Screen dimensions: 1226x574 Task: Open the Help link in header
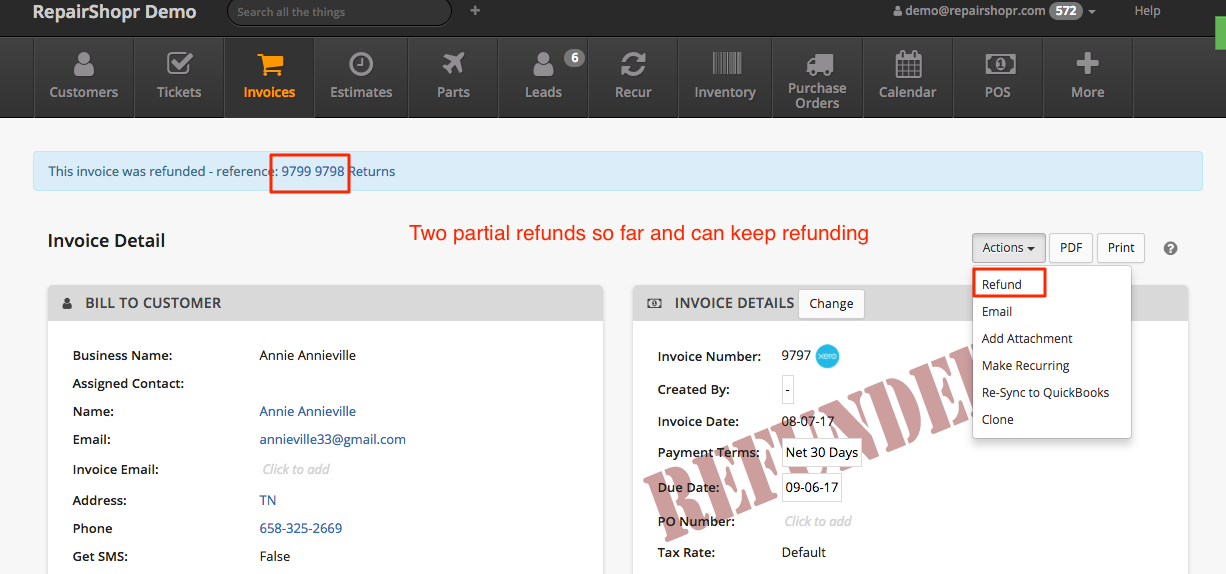[1147, 11]
